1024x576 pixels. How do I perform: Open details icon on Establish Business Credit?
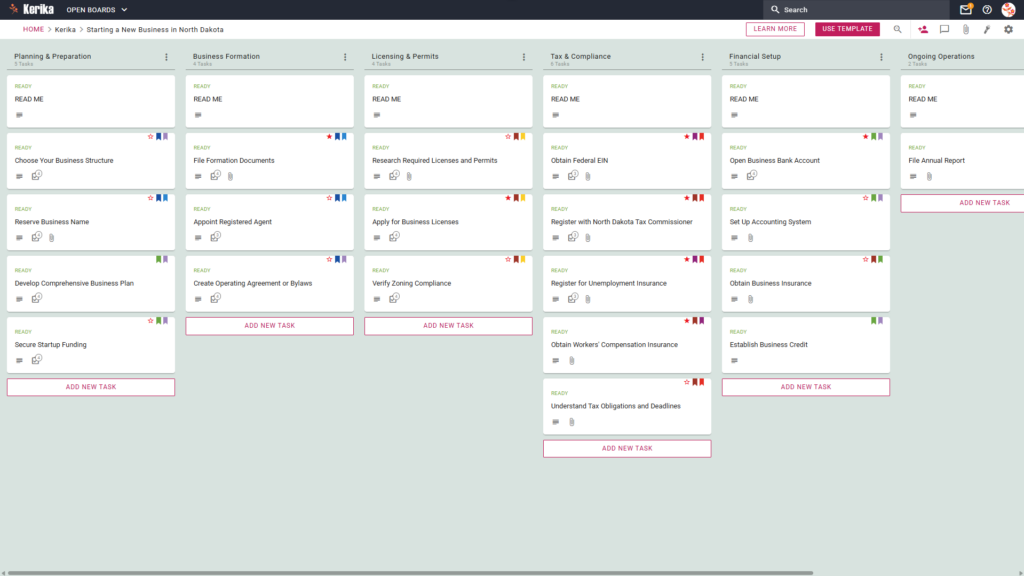pyautogui.click(x=734, y=360)
